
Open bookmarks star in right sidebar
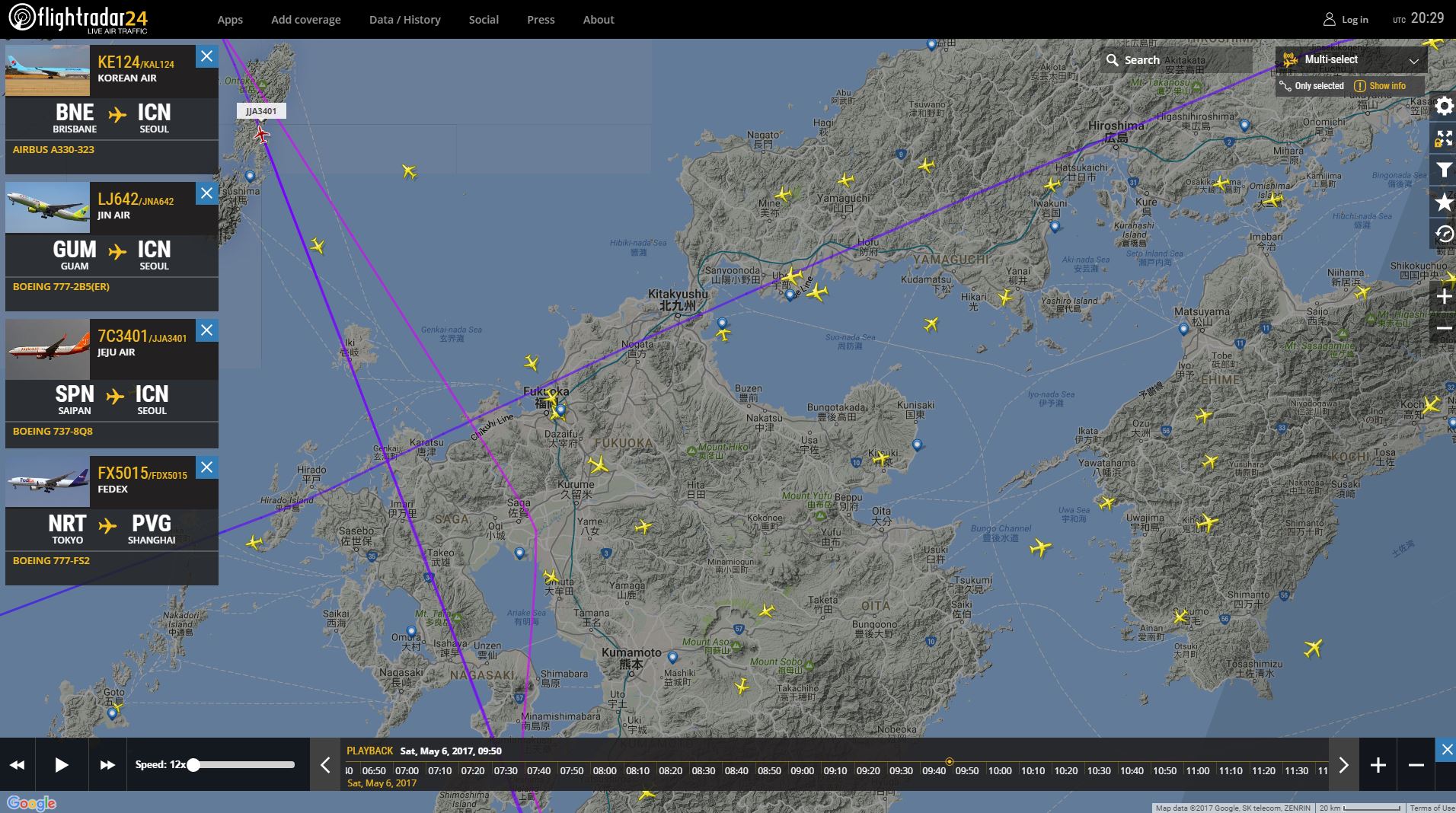pos(1444,202)
